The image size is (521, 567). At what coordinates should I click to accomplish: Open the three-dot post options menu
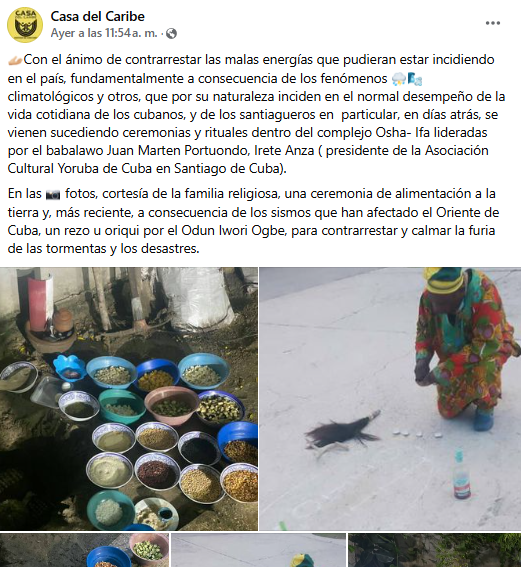pos(492,23)
